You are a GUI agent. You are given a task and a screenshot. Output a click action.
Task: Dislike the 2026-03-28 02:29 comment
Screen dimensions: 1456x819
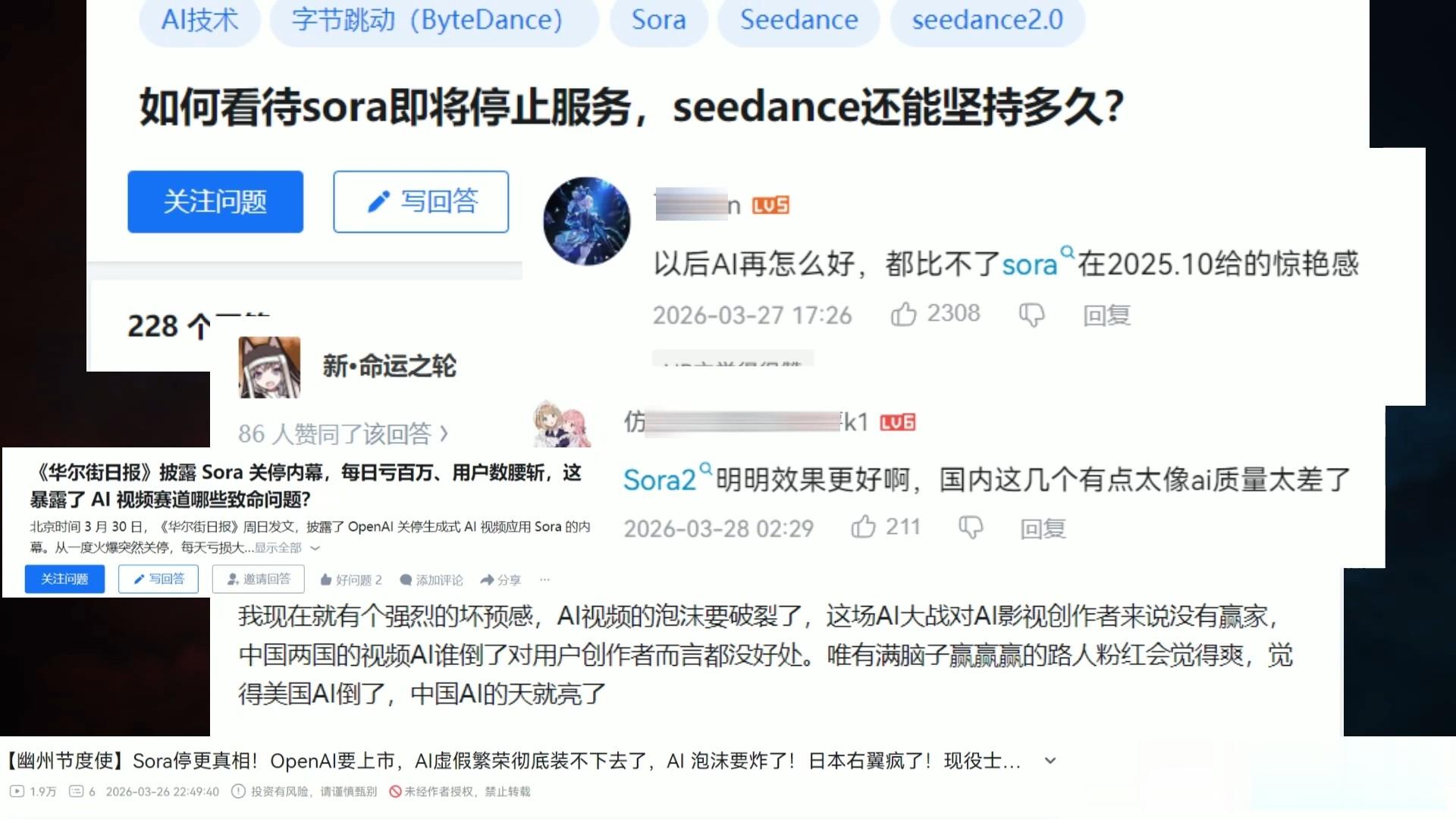tap(971, 528)
